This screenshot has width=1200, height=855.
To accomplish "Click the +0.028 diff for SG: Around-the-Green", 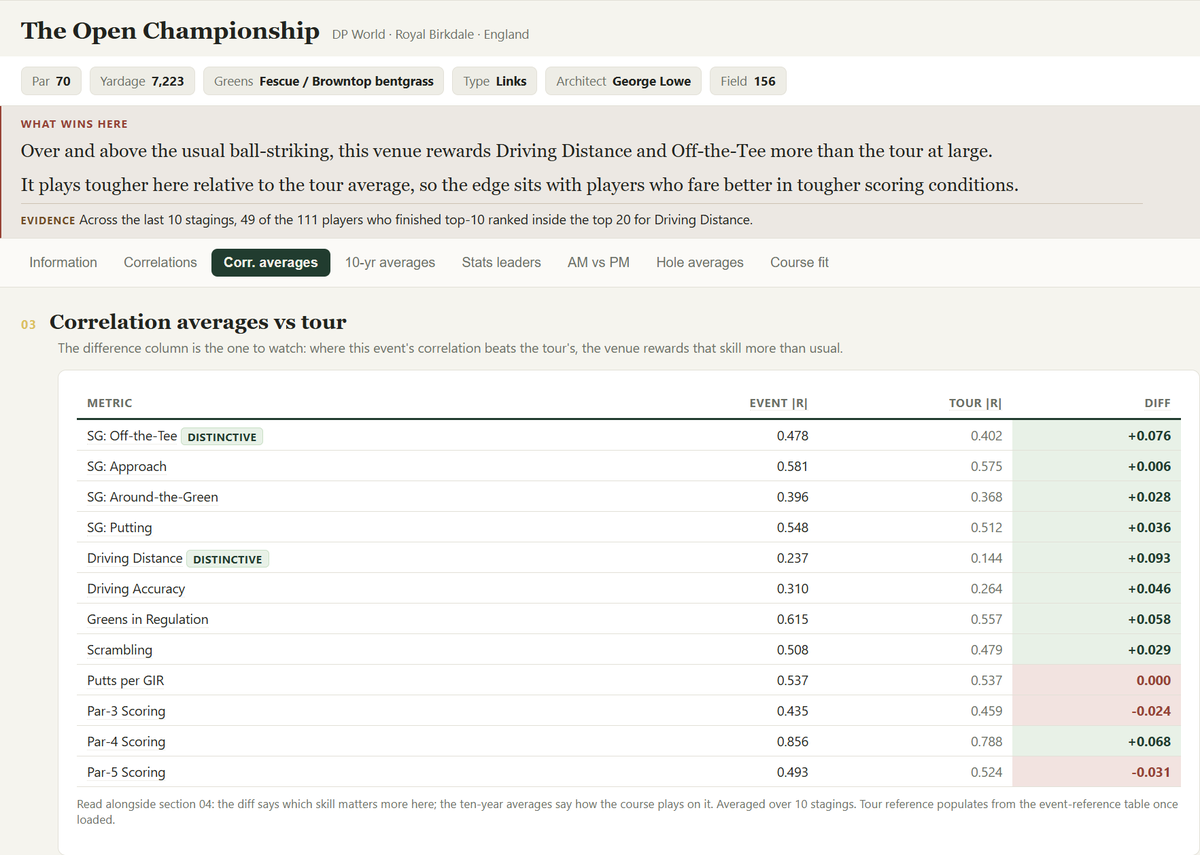I will [1149, 497].
